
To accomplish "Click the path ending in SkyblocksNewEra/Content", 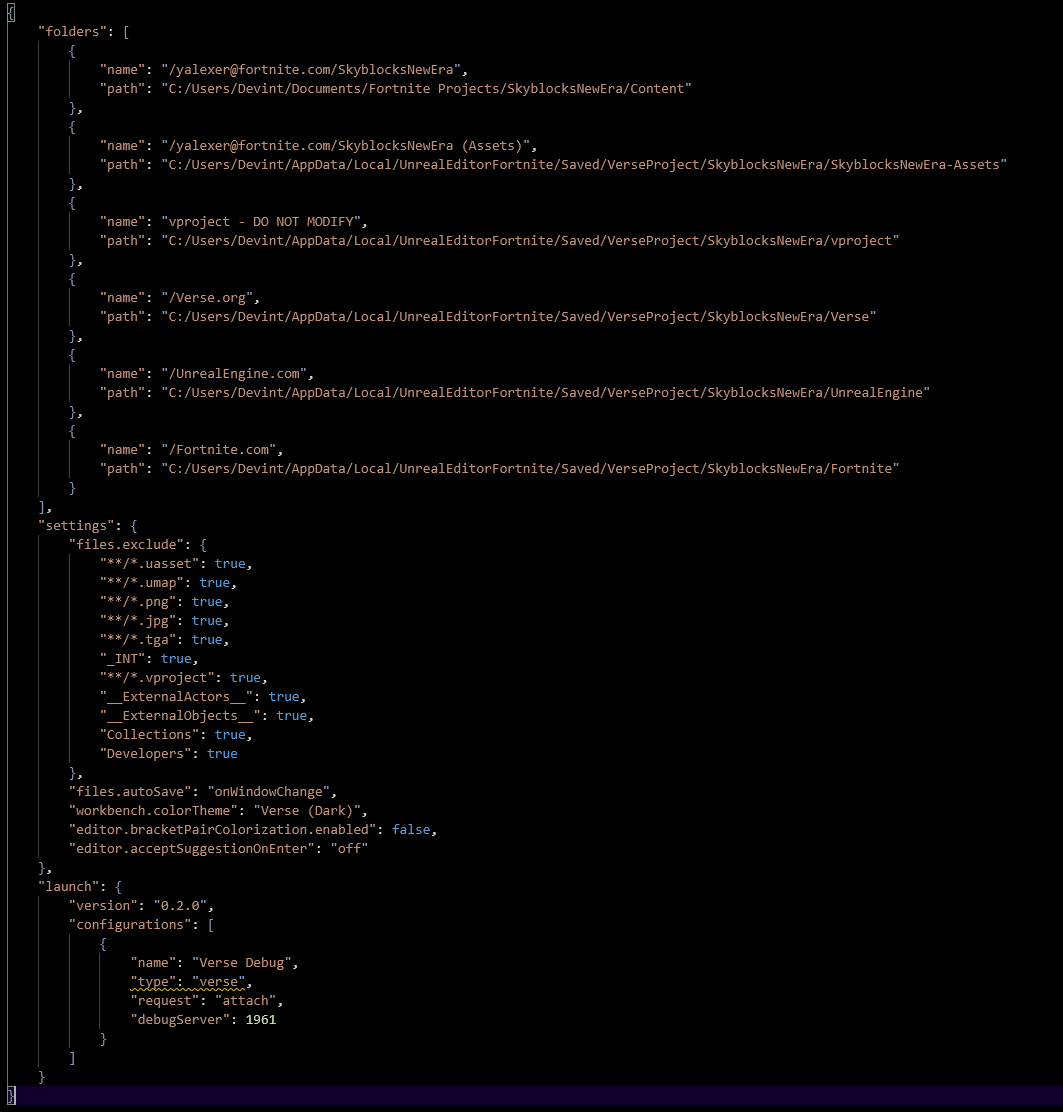I will pos(426,89).
